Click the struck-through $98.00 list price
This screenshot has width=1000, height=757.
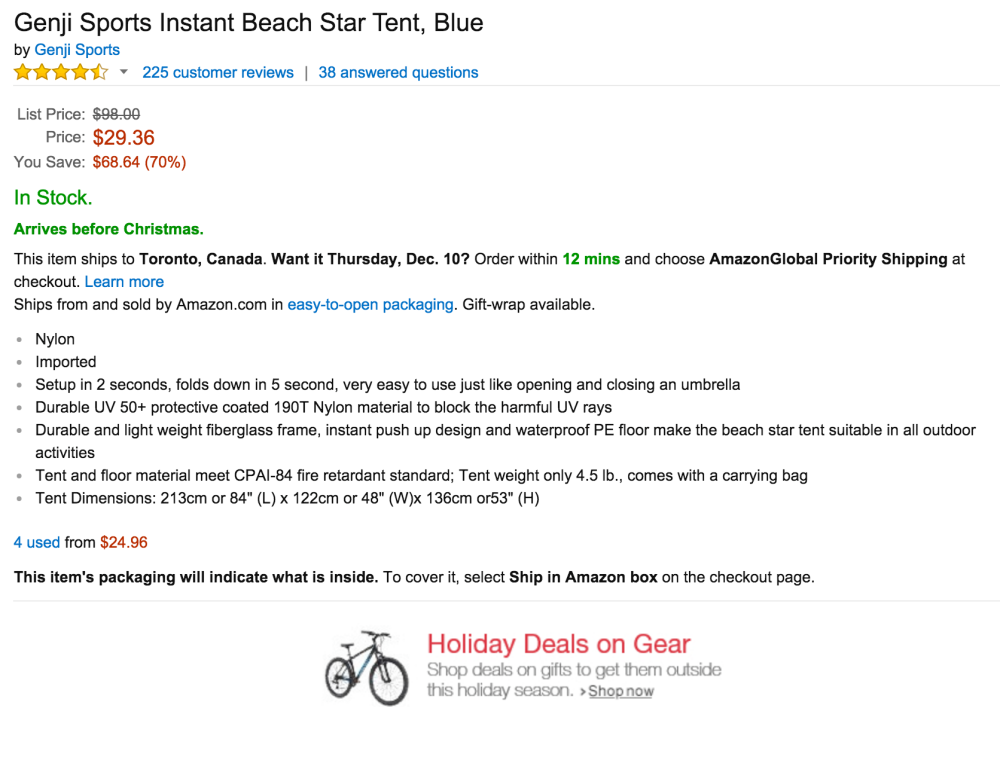point(116,114)
